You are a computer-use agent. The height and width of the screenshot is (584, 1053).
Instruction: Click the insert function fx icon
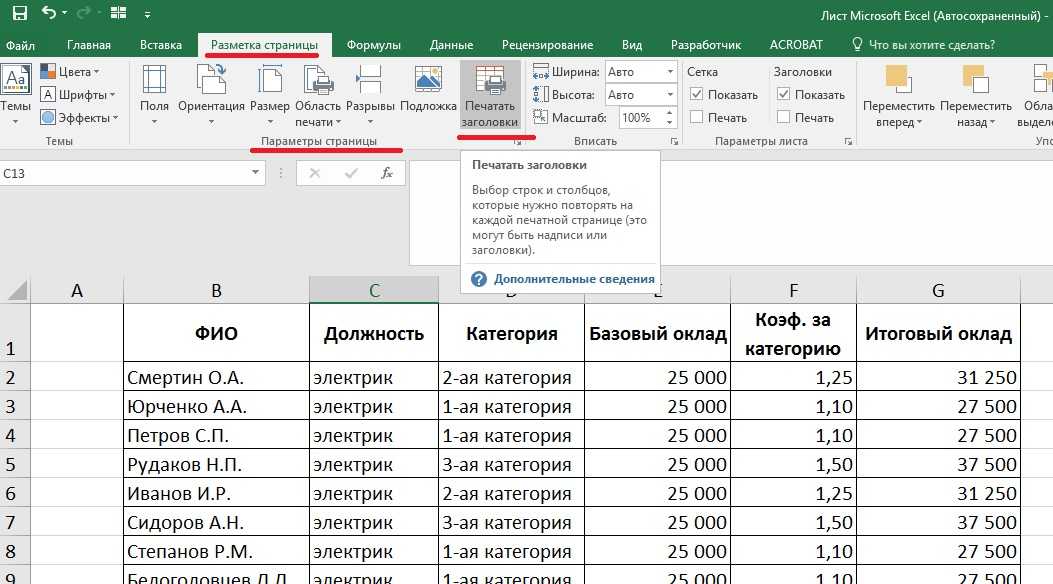(387, 173)
